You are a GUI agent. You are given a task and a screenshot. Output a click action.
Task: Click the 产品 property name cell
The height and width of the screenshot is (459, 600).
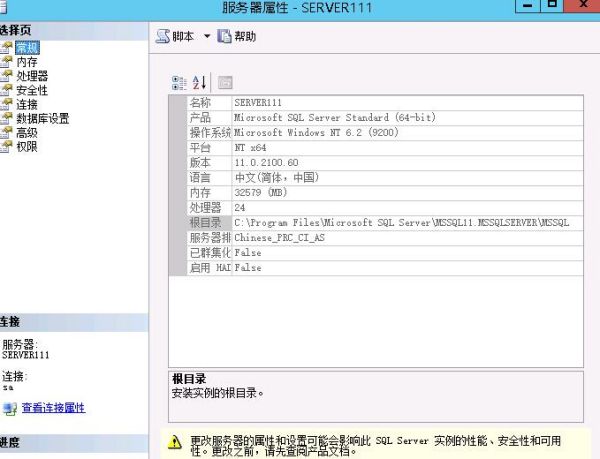tap(209, 117)
